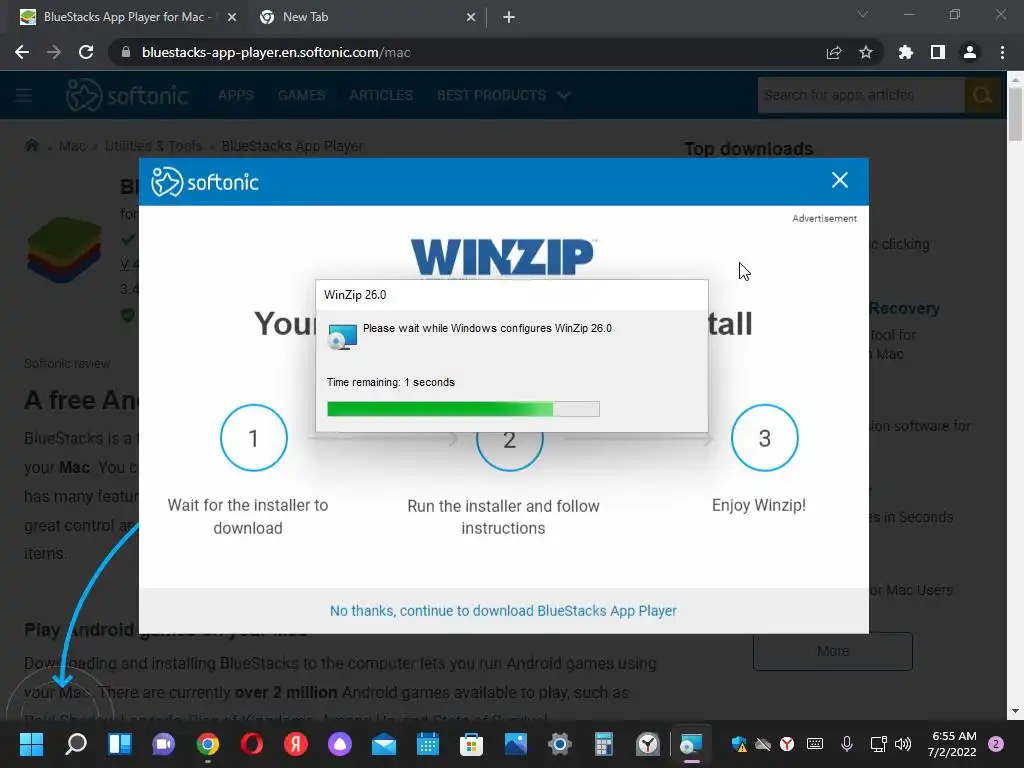Launch Opera from the taskbar
Image resolution: width=1024 pixels, height=768 pixels.
pos(251,743)
